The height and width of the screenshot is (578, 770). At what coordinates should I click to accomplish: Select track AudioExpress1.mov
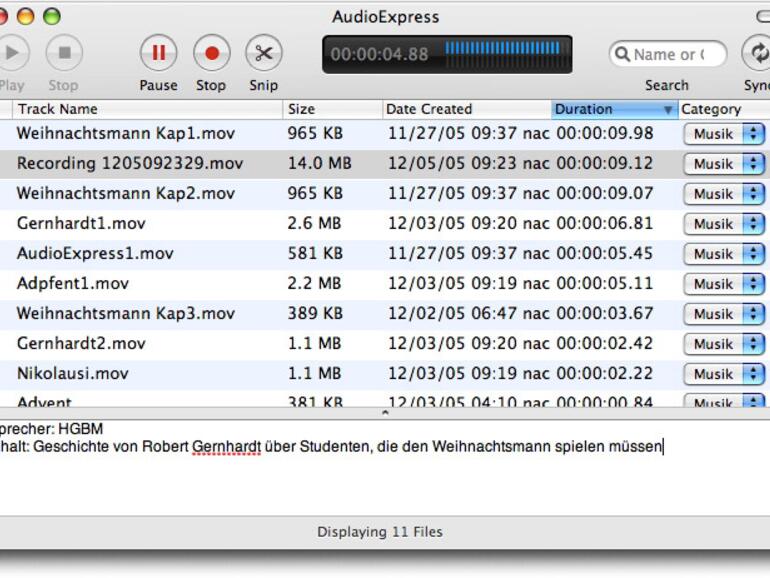point(95,253)
